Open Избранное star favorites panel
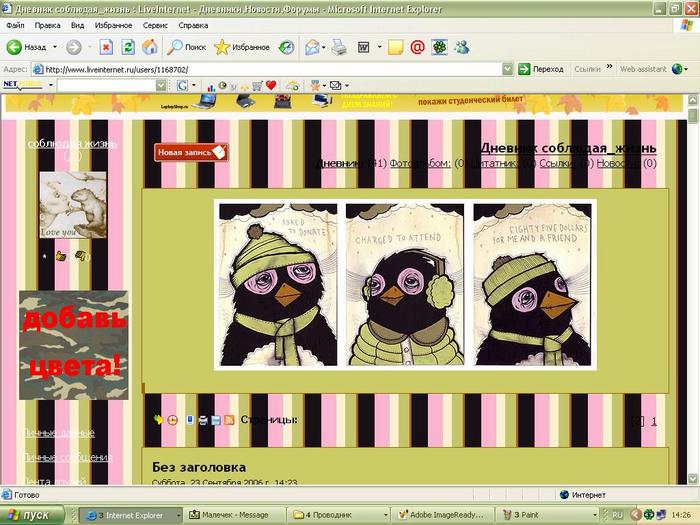Screen dimensions: 700x525 coord(242,47)
